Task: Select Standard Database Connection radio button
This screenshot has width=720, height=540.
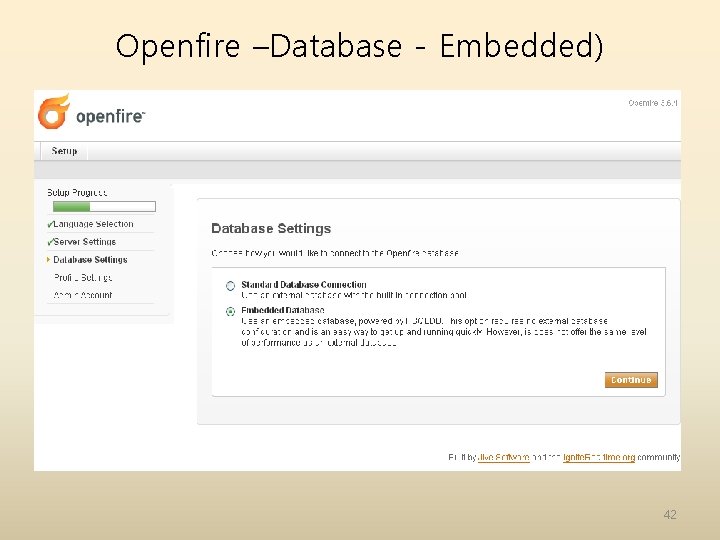Action: click(x=231, y=286)
